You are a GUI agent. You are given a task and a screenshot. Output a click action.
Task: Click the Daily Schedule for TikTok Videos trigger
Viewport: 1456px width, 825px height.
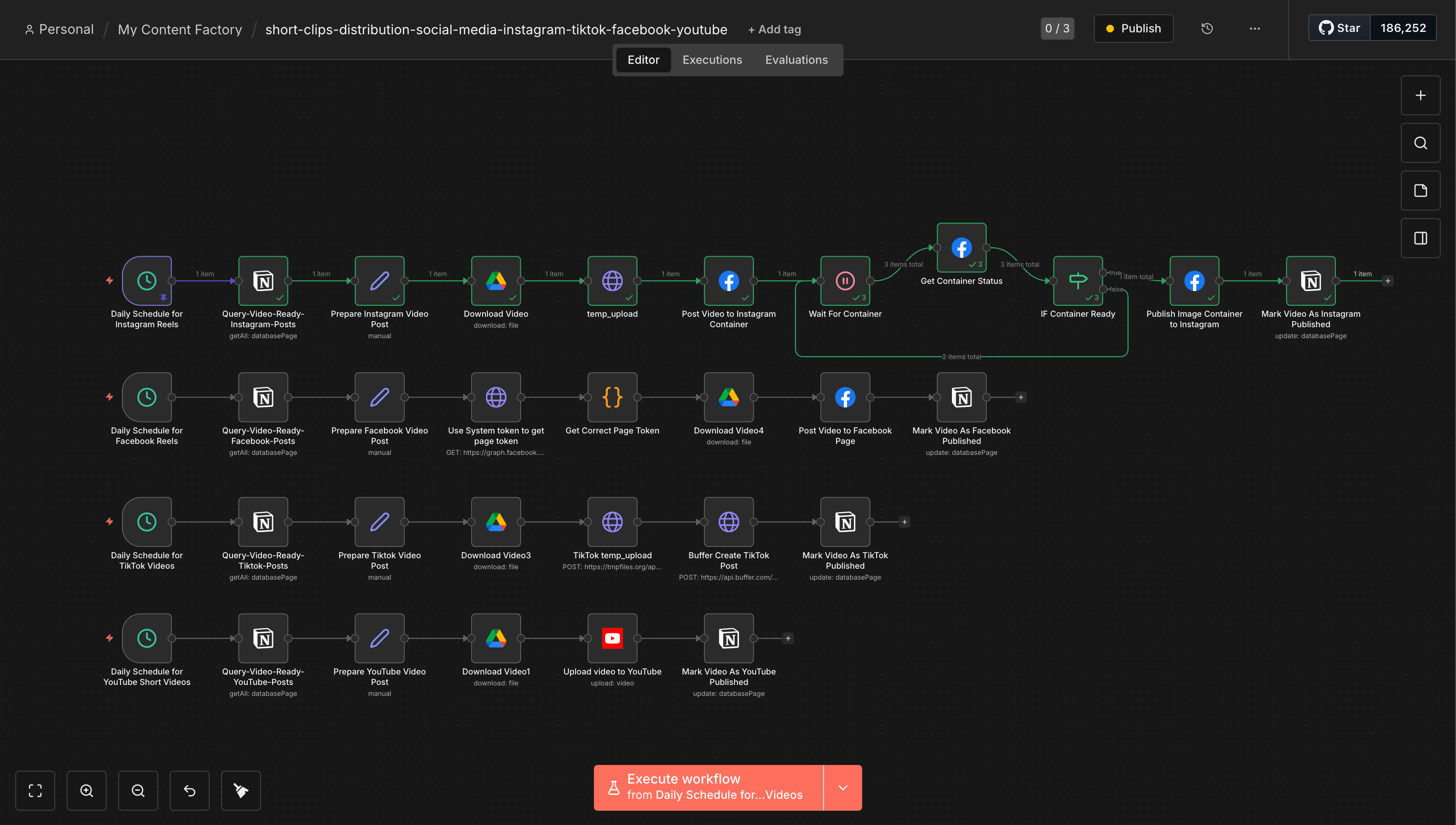click(147, 522)
